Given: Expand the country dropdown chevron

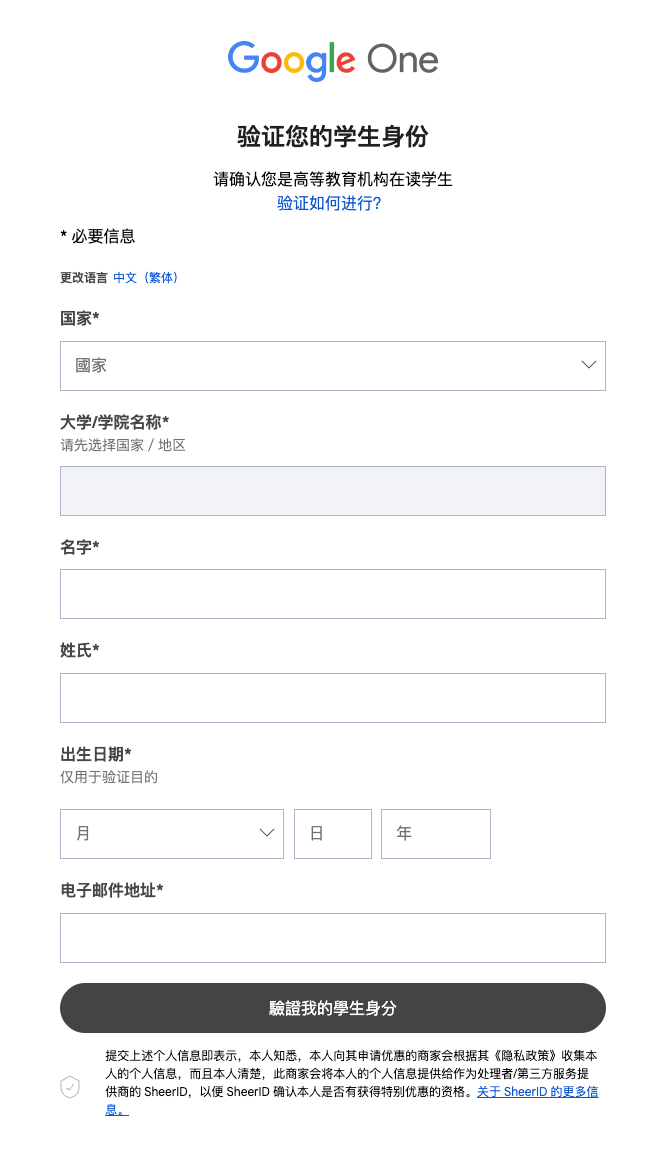Looking at the screenshot, I should pyautogui.click(x=588, y=365).
